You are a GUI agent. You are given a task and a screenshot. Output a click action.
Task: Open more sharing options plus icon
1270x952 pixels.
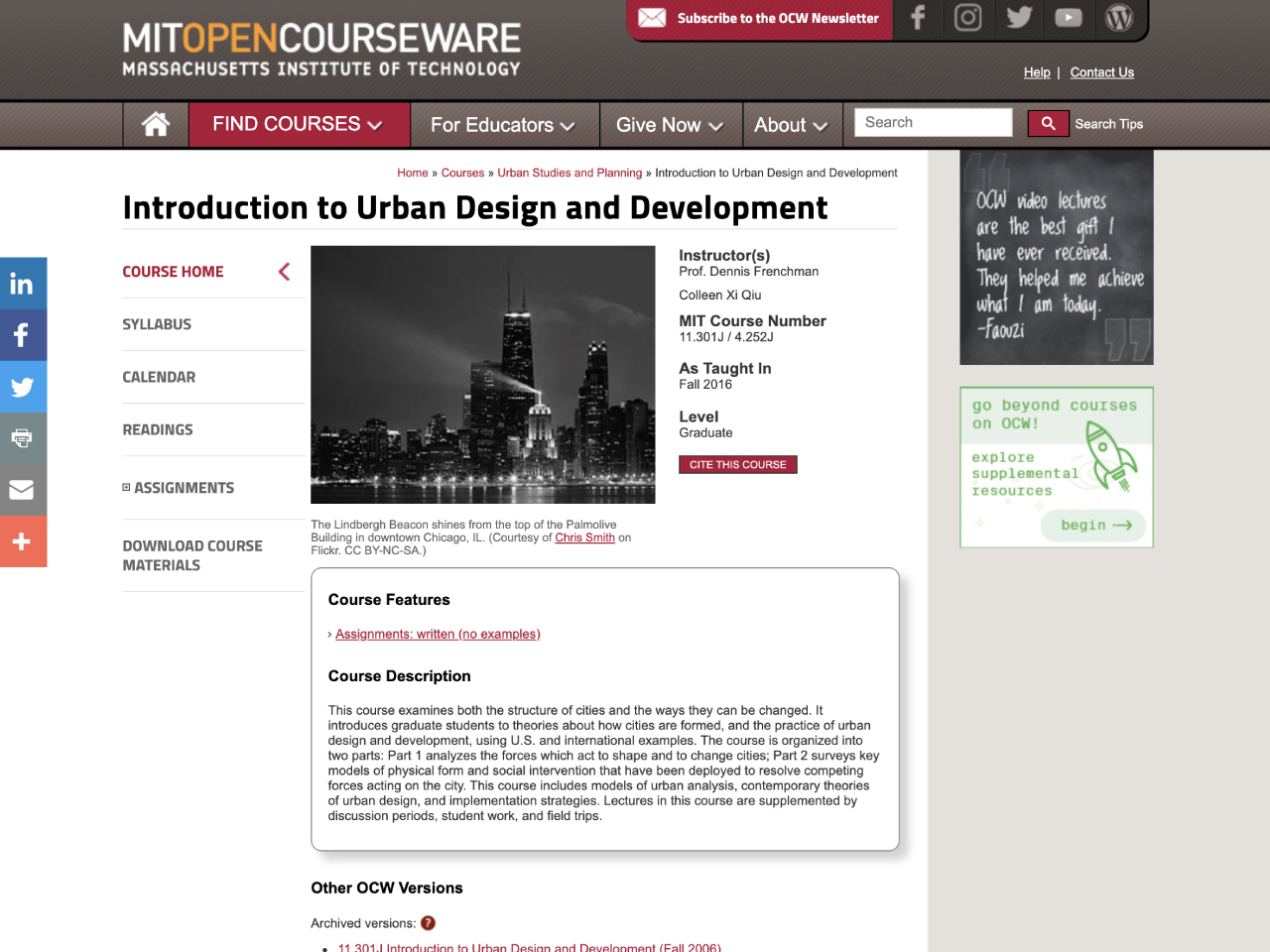pyautogui.click(x=23, y=541)
